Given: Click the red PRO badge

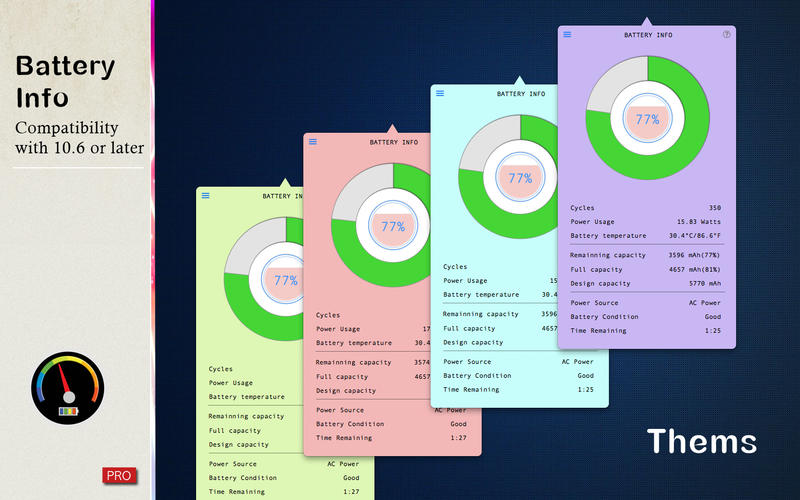Looking at the screenshot, I should pos(119,476).
